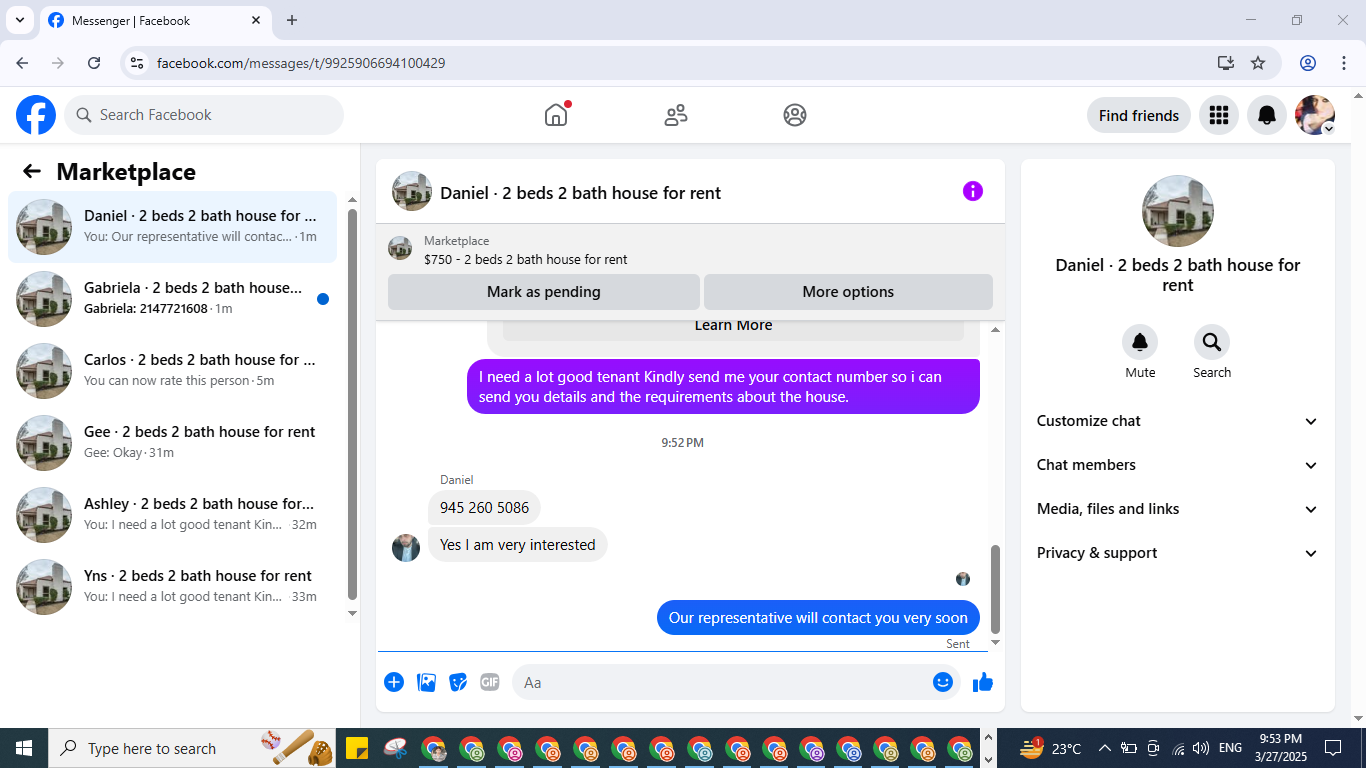This screenshot has width=1366, height=768.
Task: Open Sticky Notes from the taskbar
Action: coord(355,748)
